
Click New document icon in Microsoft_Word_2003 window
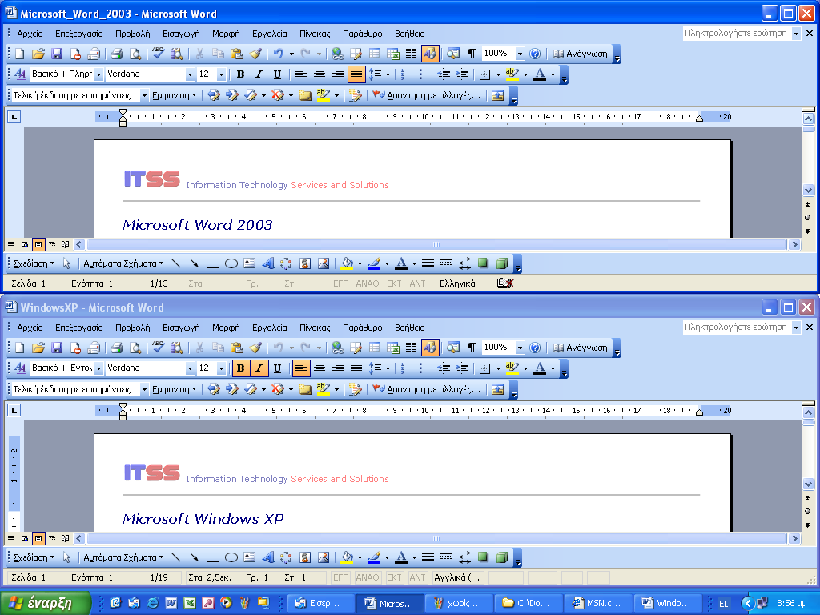(19, 54)
